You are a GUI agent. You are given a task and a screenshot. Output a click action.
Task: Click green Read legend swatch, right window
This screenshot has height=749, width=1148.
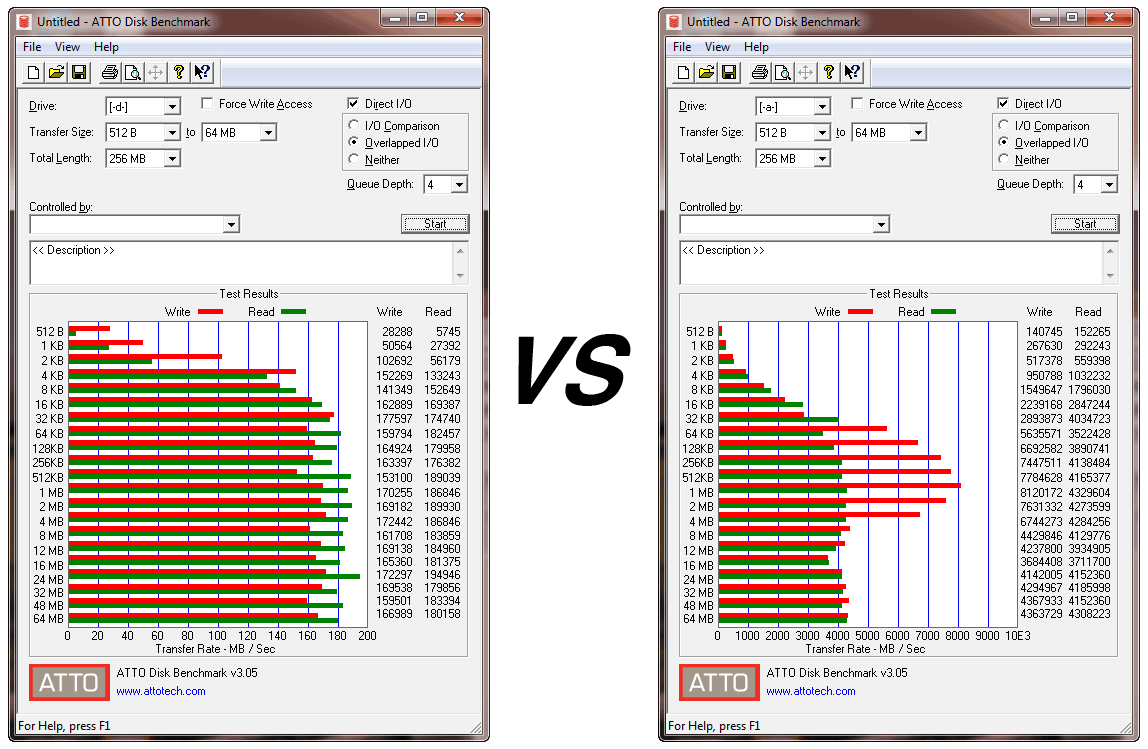[x=944, y=312]
